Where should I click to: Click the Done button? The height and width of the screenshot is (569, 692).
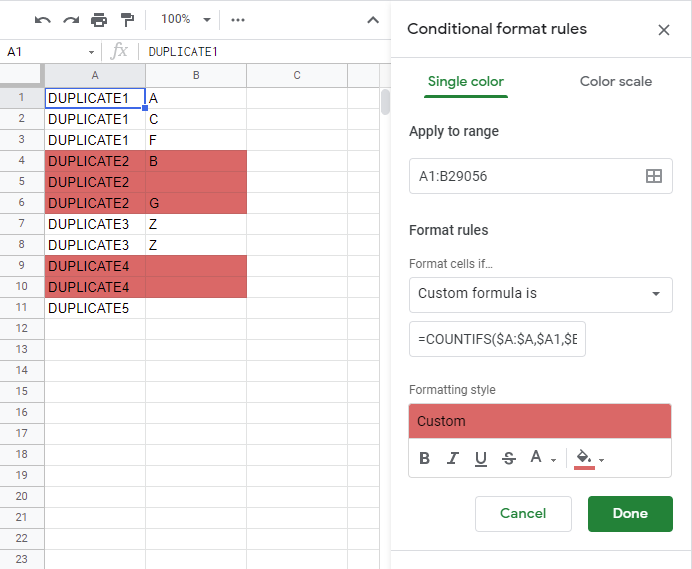(x=630, y=513)
